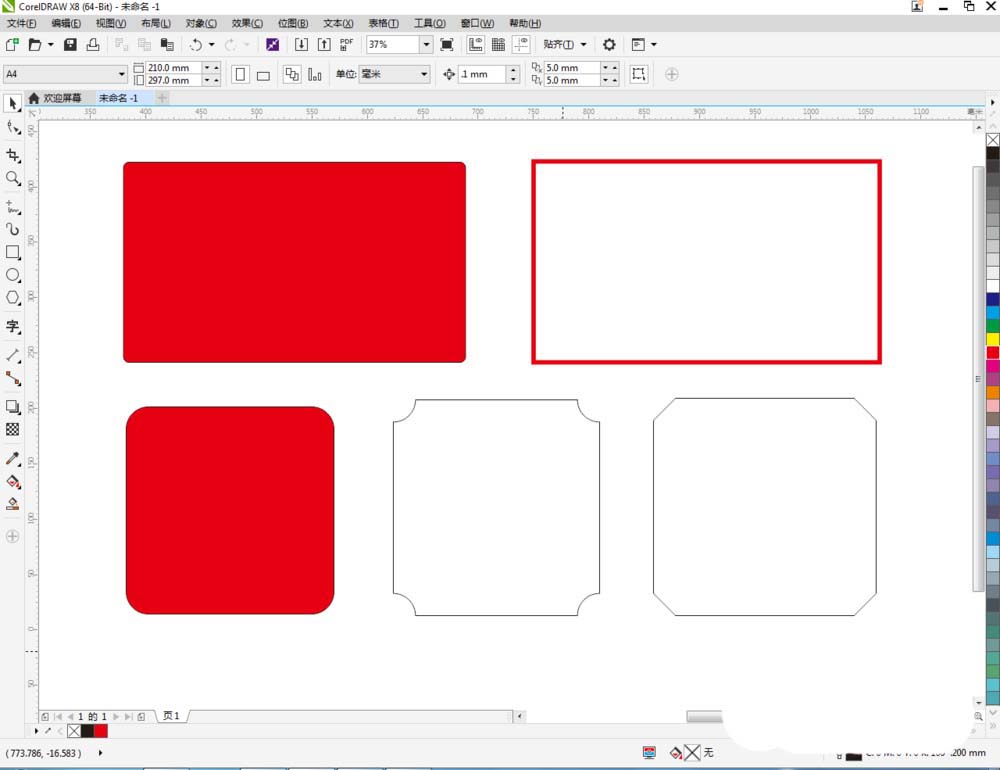The height and width of the screenshot is (770, 1000).
Task: Print the document
Action: pos(93,45)
